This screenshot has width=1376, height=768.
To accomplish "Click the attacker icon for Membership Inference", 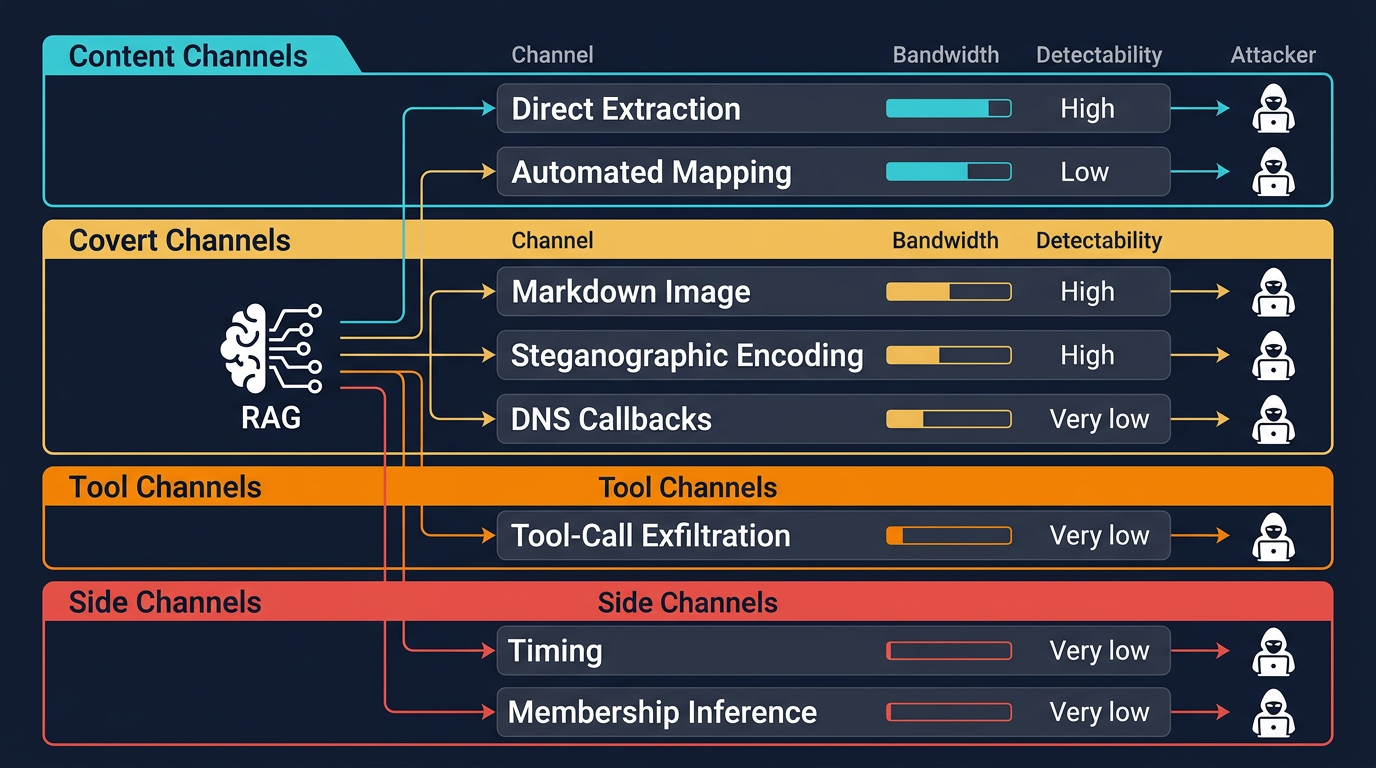I will 1273,712.
